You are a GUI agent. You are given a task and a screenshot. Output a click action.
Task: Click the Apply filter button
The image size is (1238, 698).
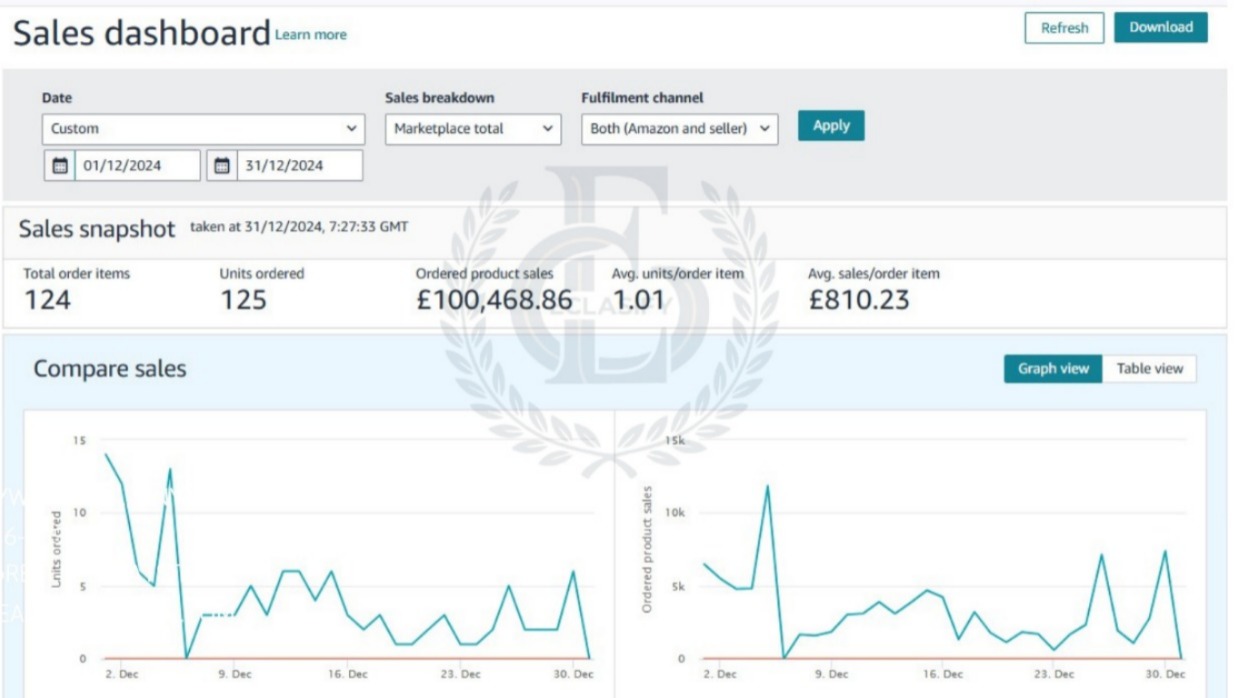point(830,126)
